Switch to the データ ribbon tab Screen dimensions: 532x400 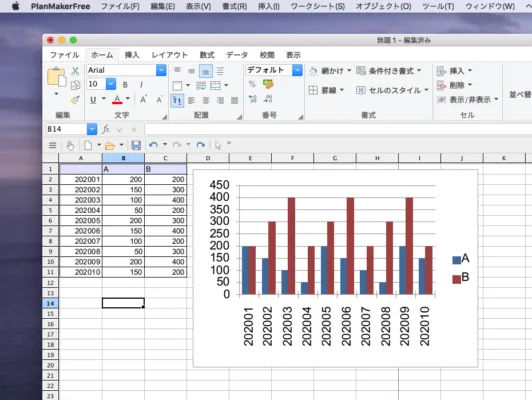pos(237,55)
